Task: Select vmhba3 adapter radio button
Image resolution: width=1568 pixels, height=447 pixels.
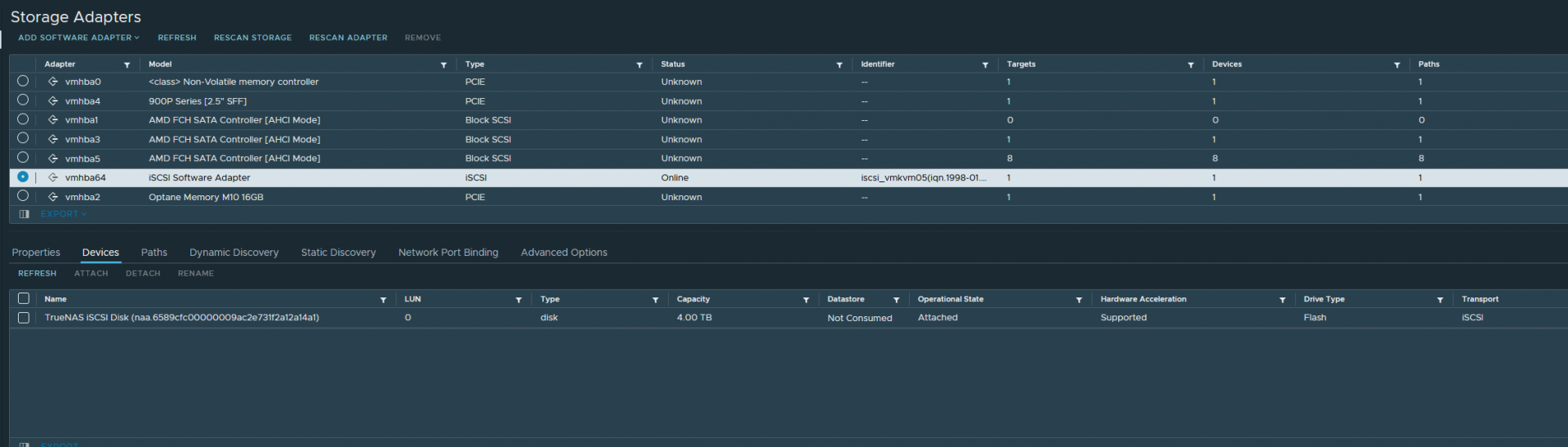Action: click(23, 138)
